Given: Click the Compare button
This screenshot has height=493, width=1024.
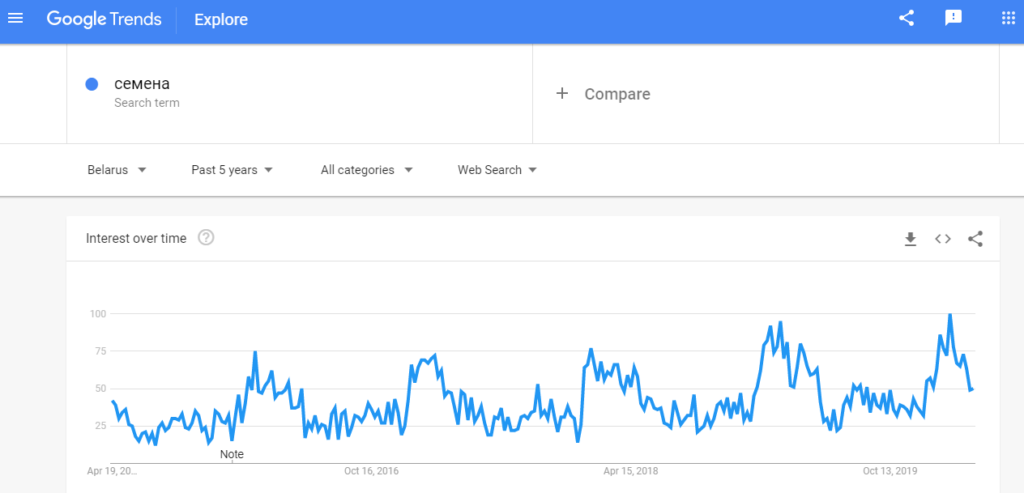Looking at the screenshot, I should [x=603, y=94].
